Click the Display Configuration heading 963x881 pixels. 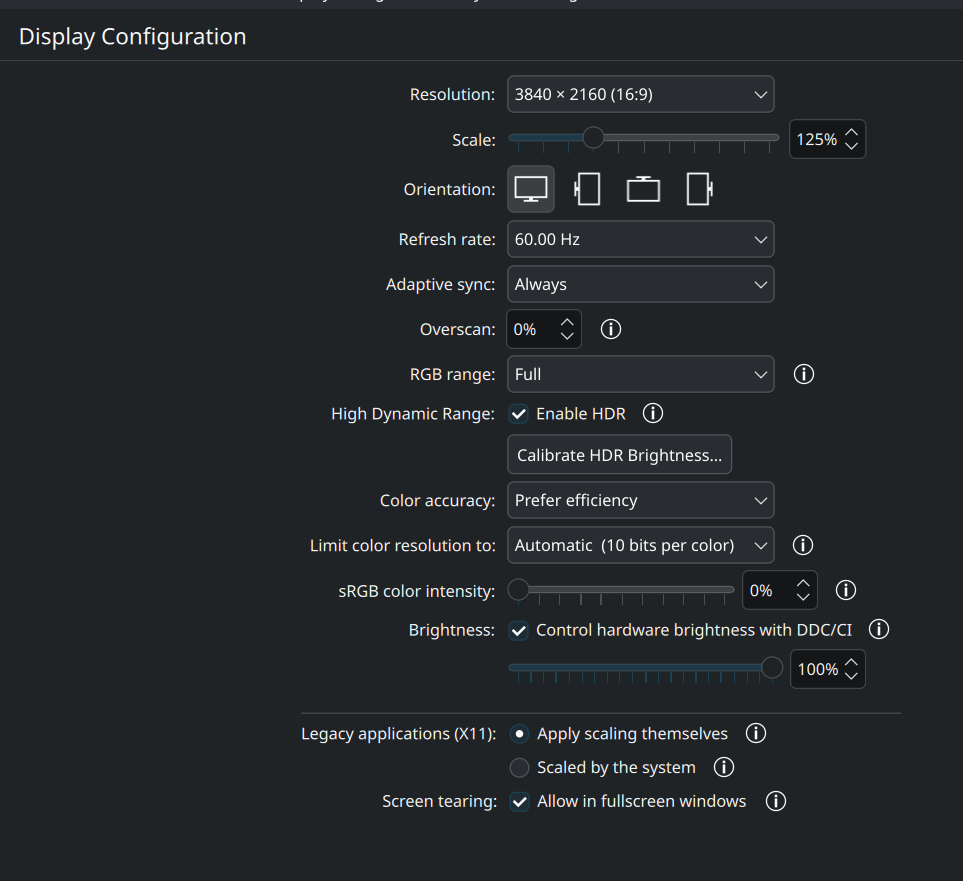[133, 36]
